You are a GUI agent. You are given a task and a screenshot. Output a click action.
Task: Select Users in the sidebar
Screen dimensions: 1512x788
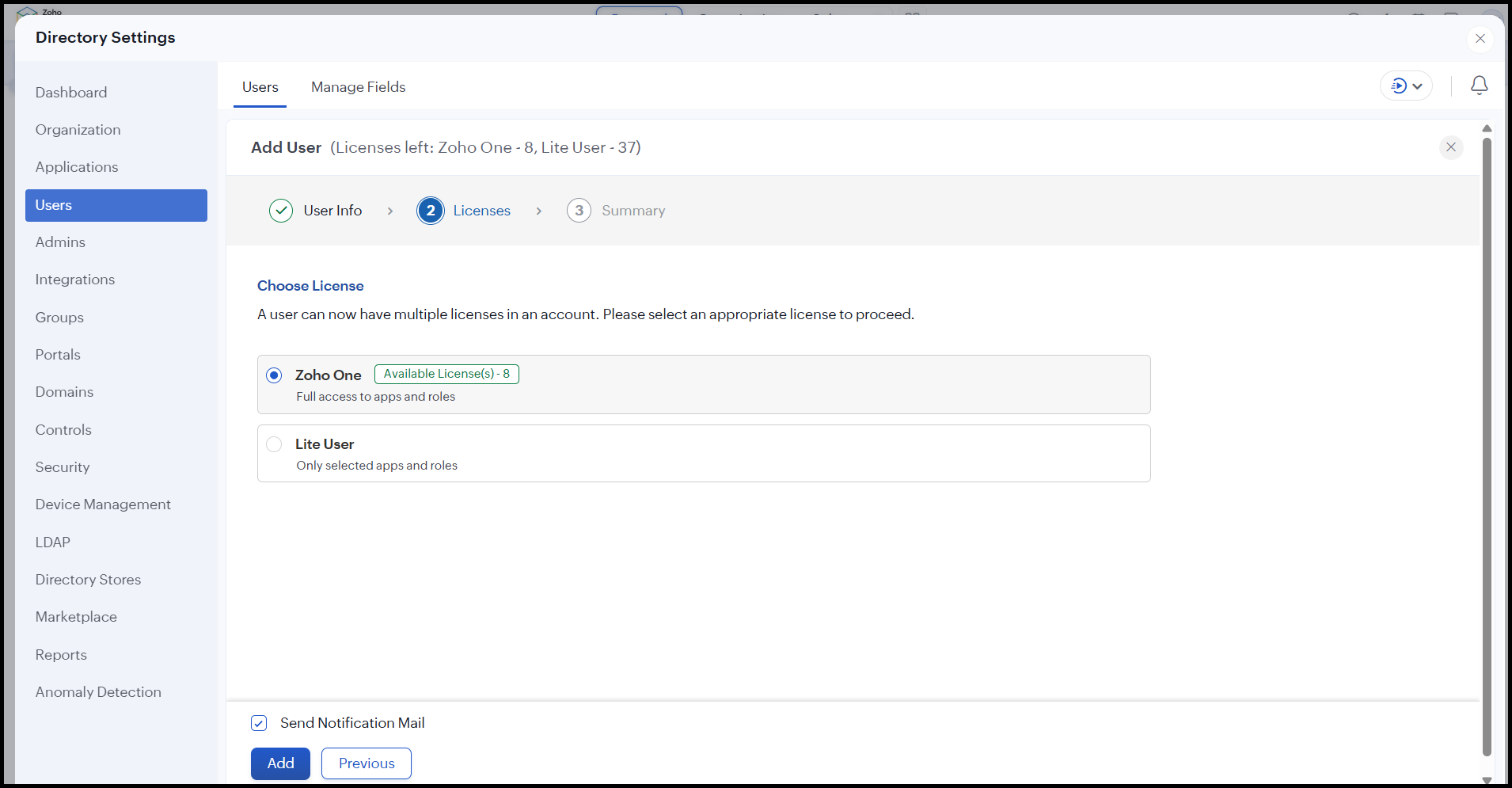116,205
